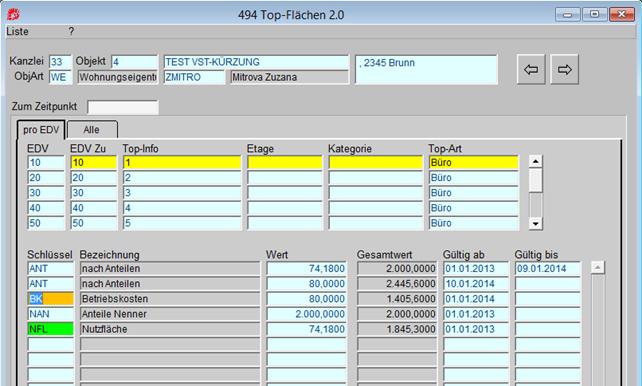Screen dimensions: 642x386
Task: Close the 494 Top-Flächen window
Action: point(622,15)
